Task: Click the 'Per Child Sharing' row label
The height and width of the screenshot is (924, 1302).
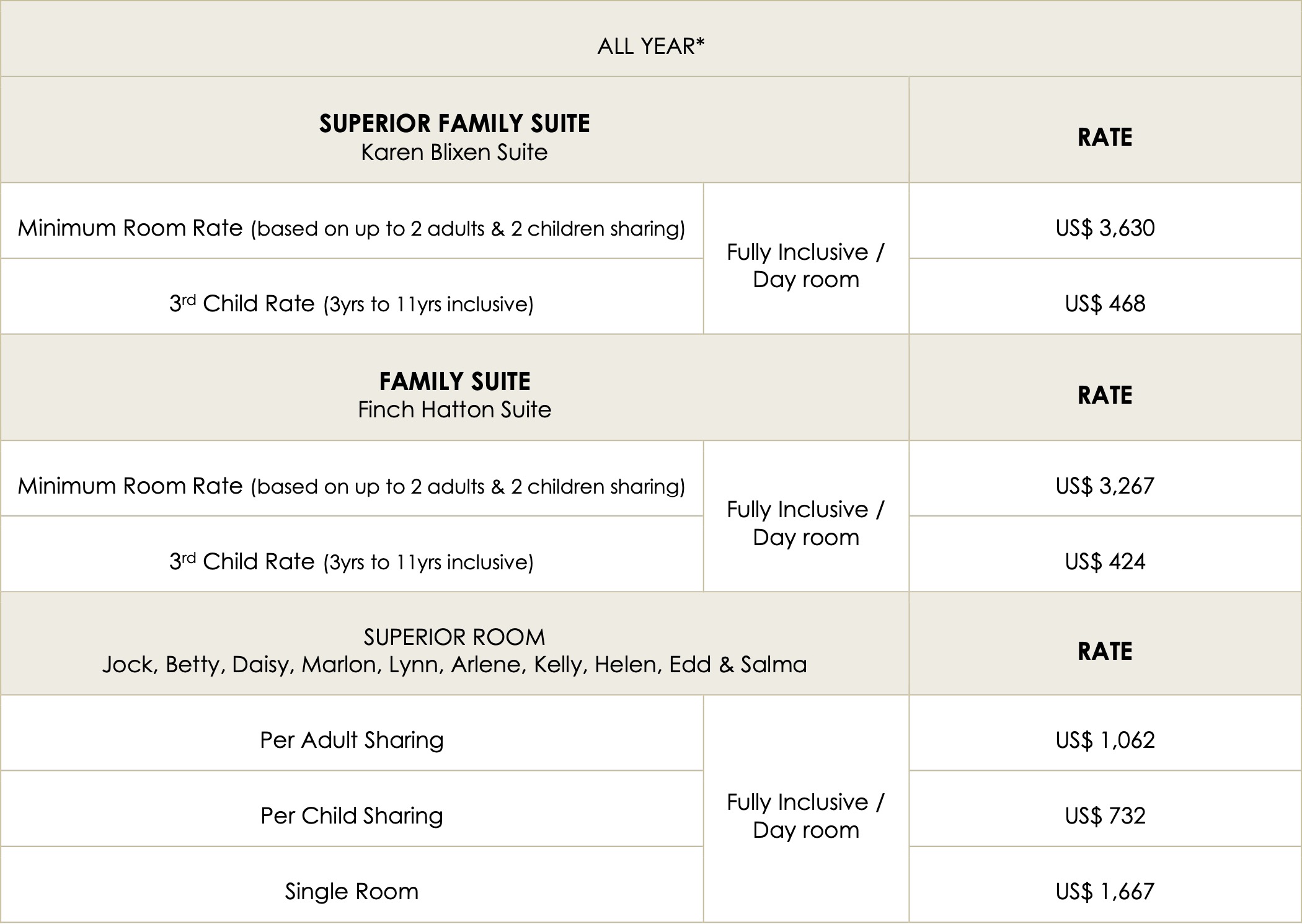Action: point(352,815)
